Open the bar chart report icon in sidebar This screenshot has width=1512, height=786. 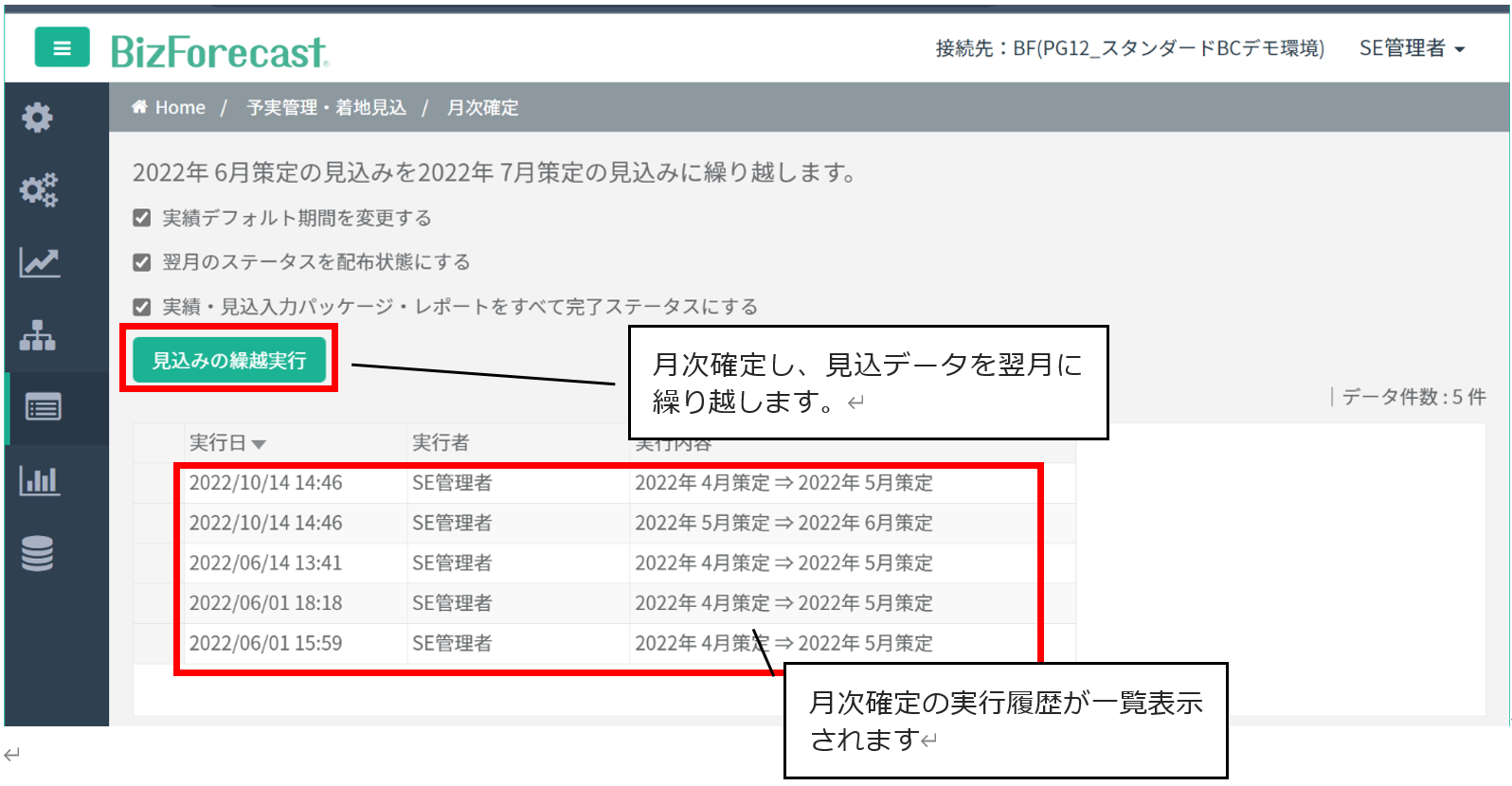click(x=39, y=481)
